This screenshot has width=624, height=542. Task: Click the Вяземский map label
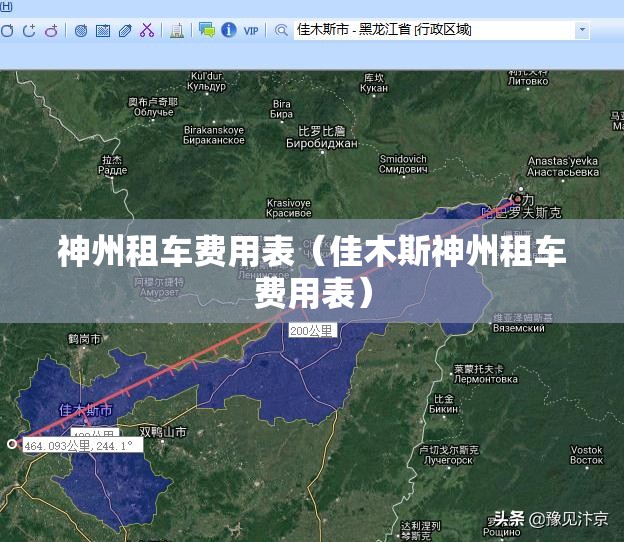click(x=519, y=328)
